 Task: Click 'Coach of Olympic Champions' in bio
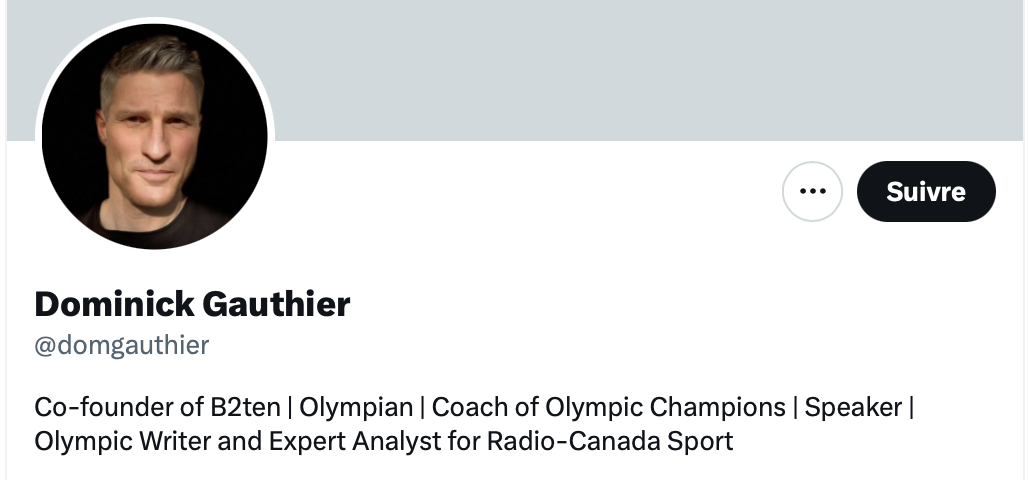tap(608, 408)
